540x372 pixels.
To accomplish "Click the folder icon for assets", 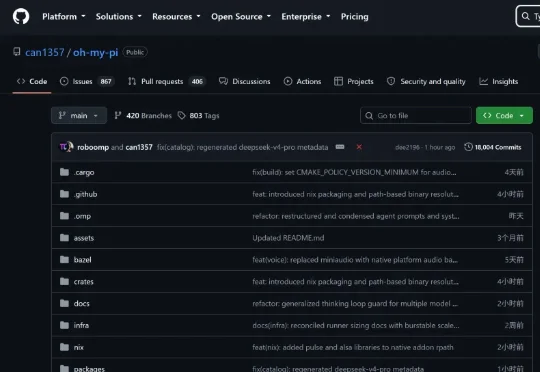I will [x=64, y=238].
